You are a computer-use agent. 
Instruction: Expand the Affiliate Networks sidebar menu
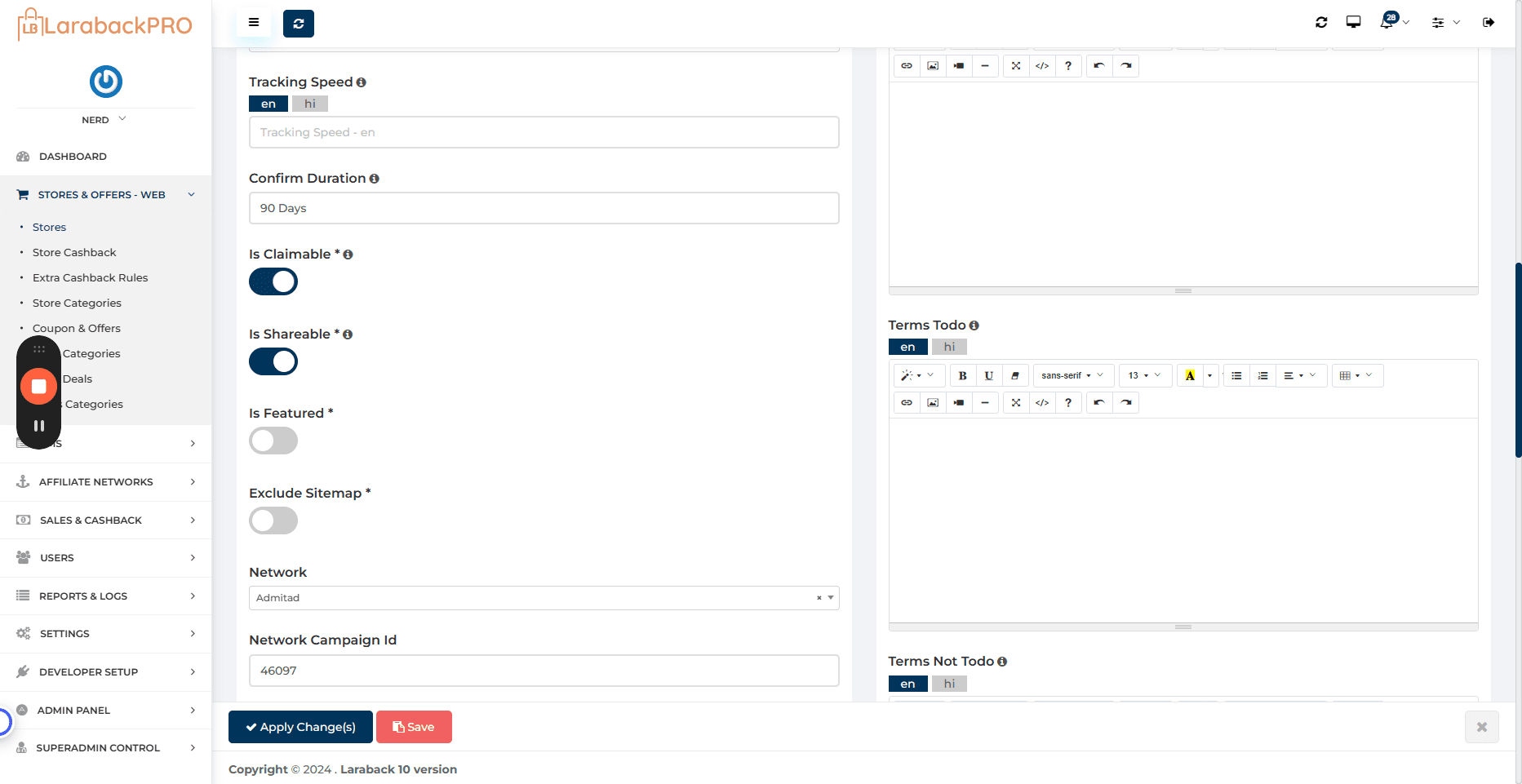(x=106, y=482)
